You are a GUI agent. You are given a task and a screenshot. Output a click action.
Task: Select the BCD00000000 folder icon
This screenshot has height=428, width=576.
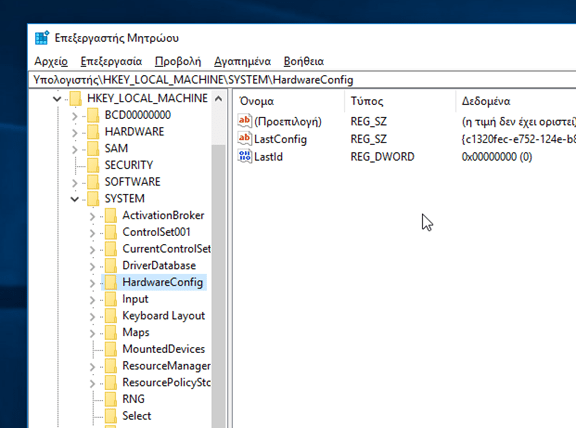[93, 115]
